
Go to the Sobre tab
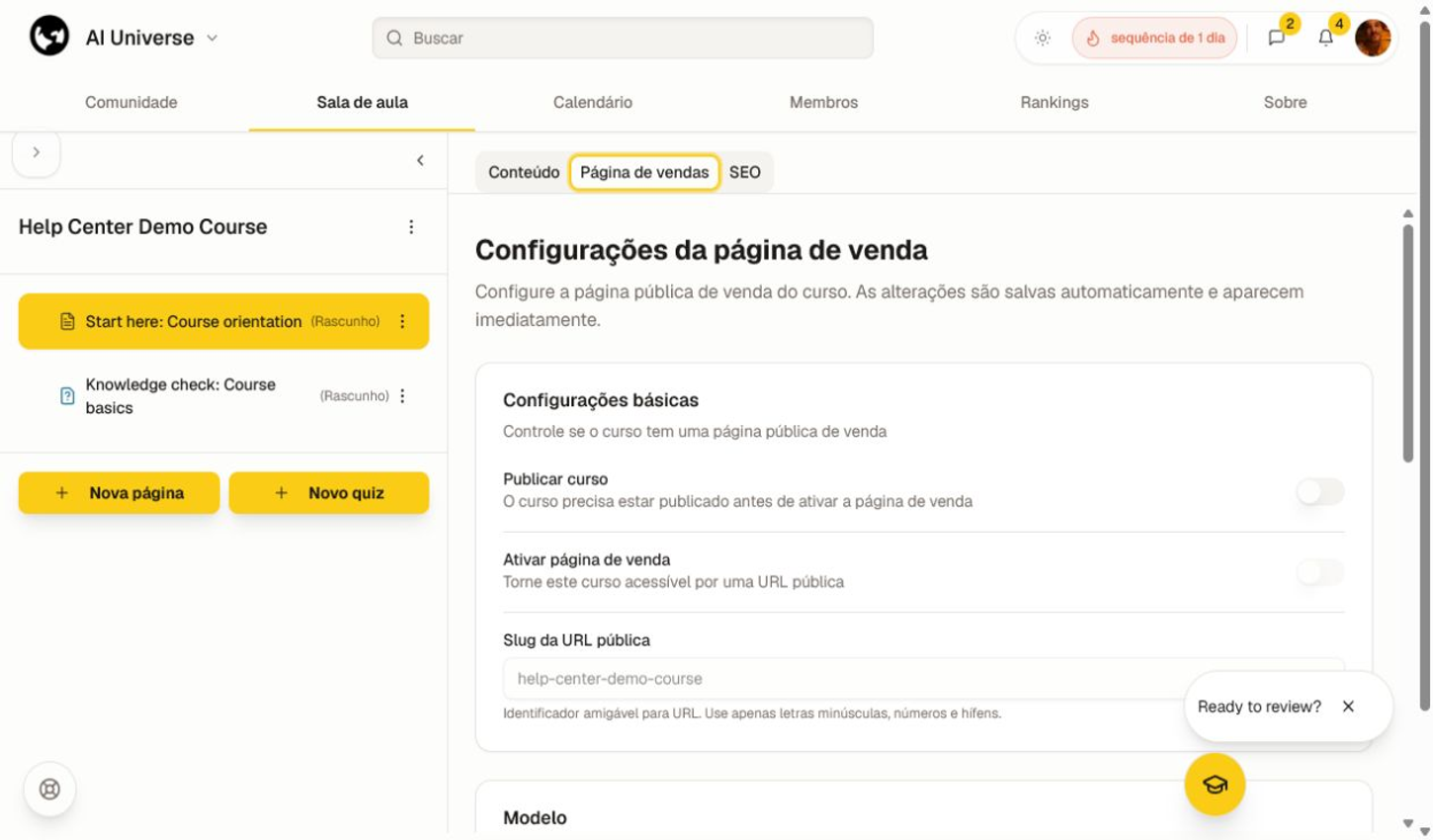tap(1285, 102)
